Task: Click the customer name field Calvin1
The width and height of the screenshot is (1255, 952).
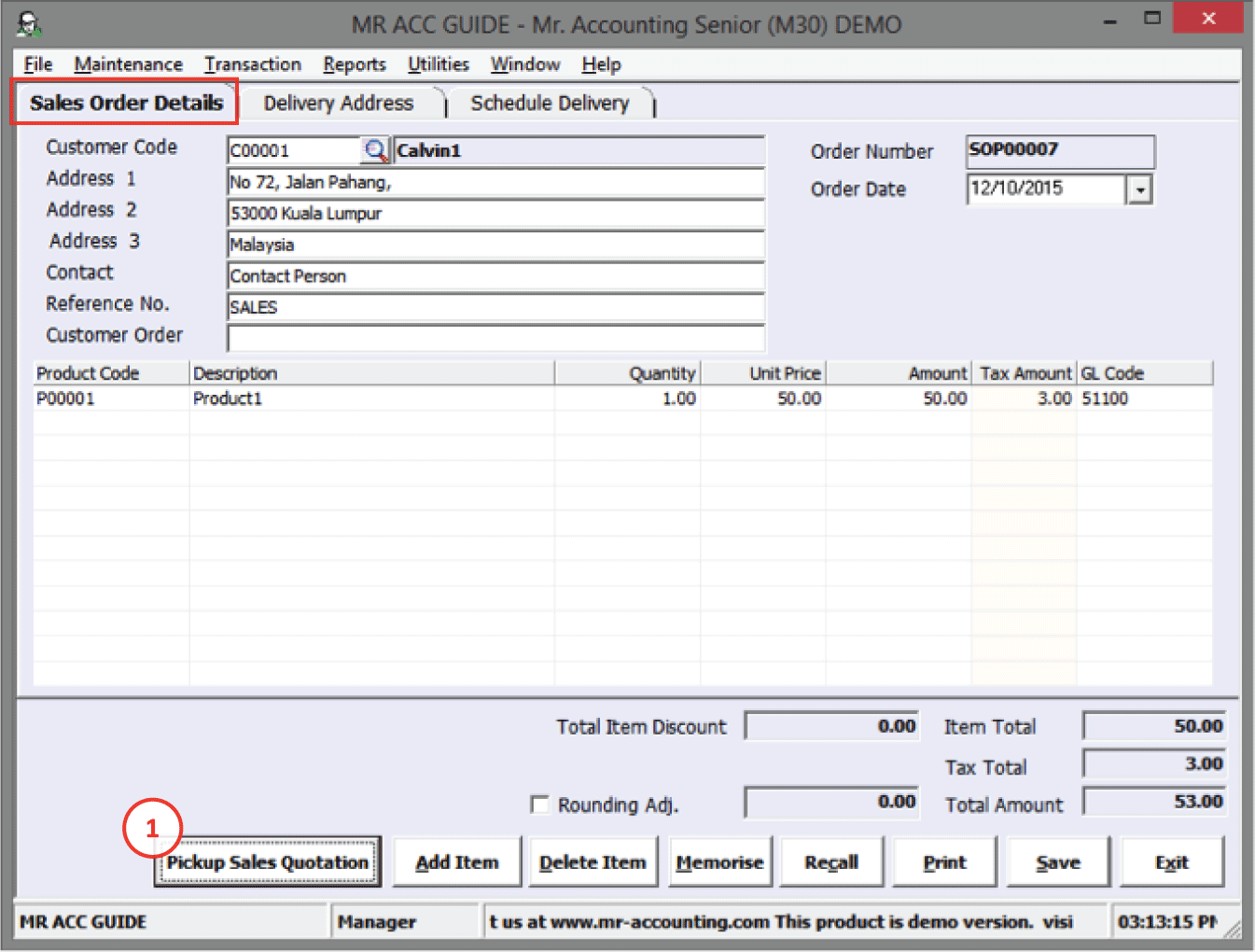Action: (x=579, y=150)
